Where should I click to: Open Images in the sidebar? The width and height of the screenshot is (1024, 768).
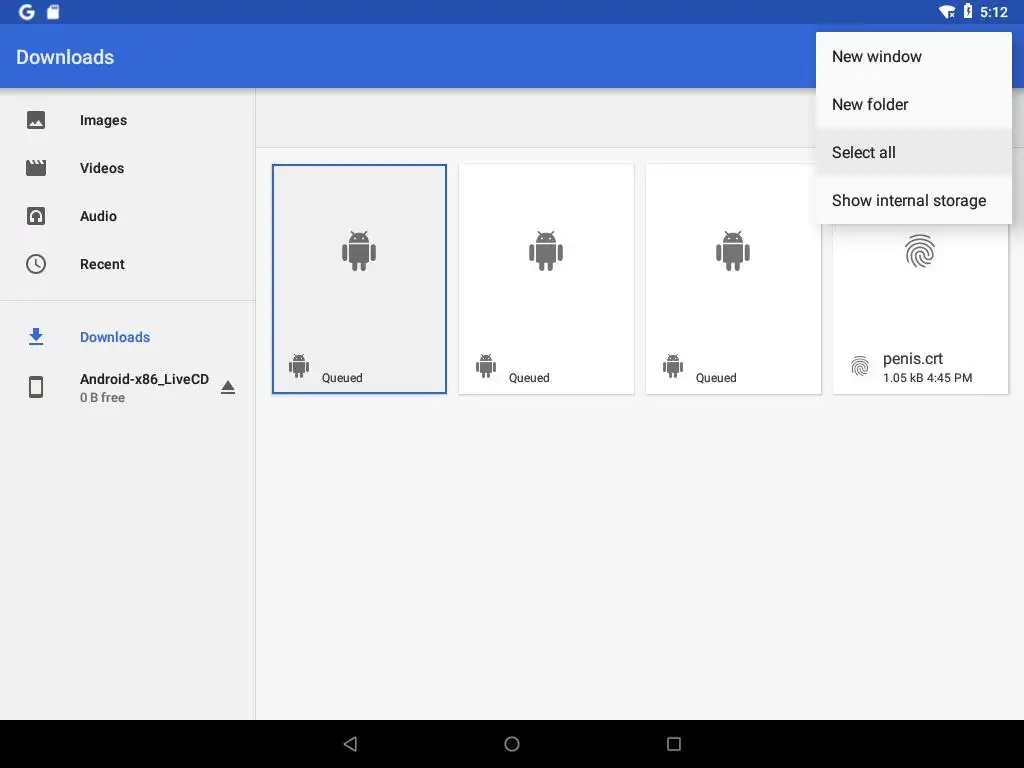127,120
